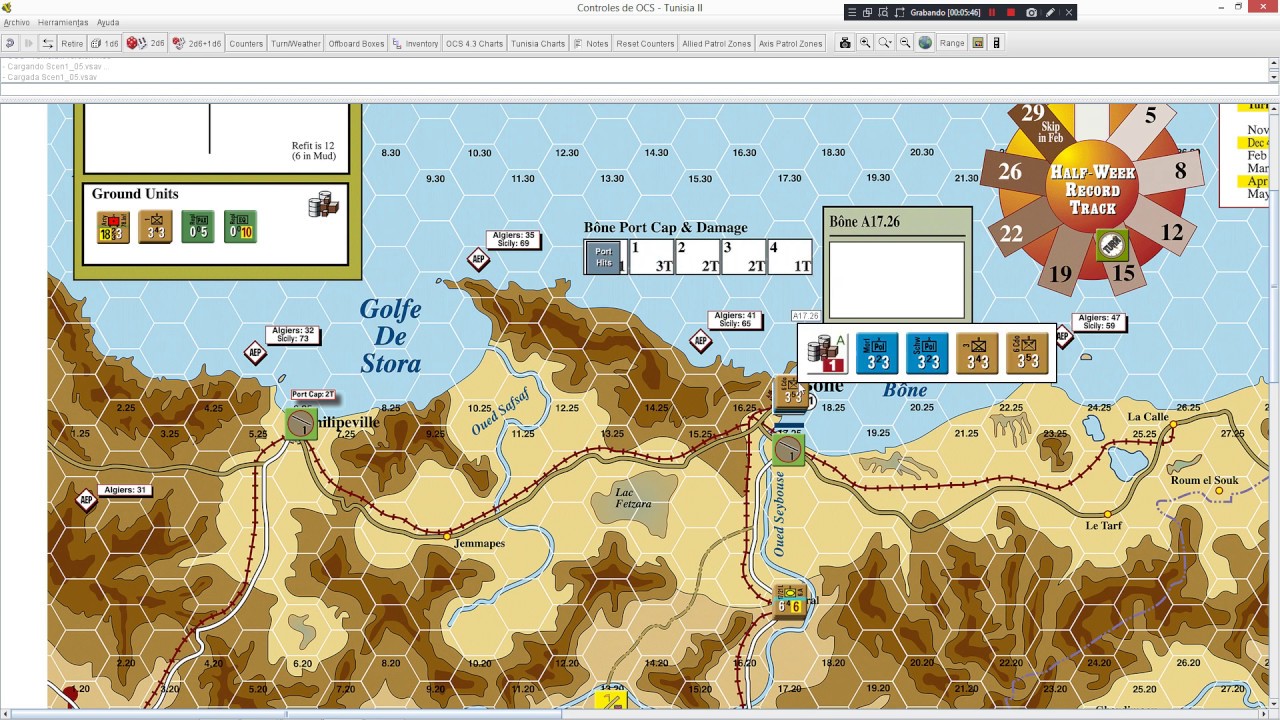The height and width of the screenshot is (720, 1280).
Task: Click the yellow counter detail icon beside Range
Action: point(978,43)
